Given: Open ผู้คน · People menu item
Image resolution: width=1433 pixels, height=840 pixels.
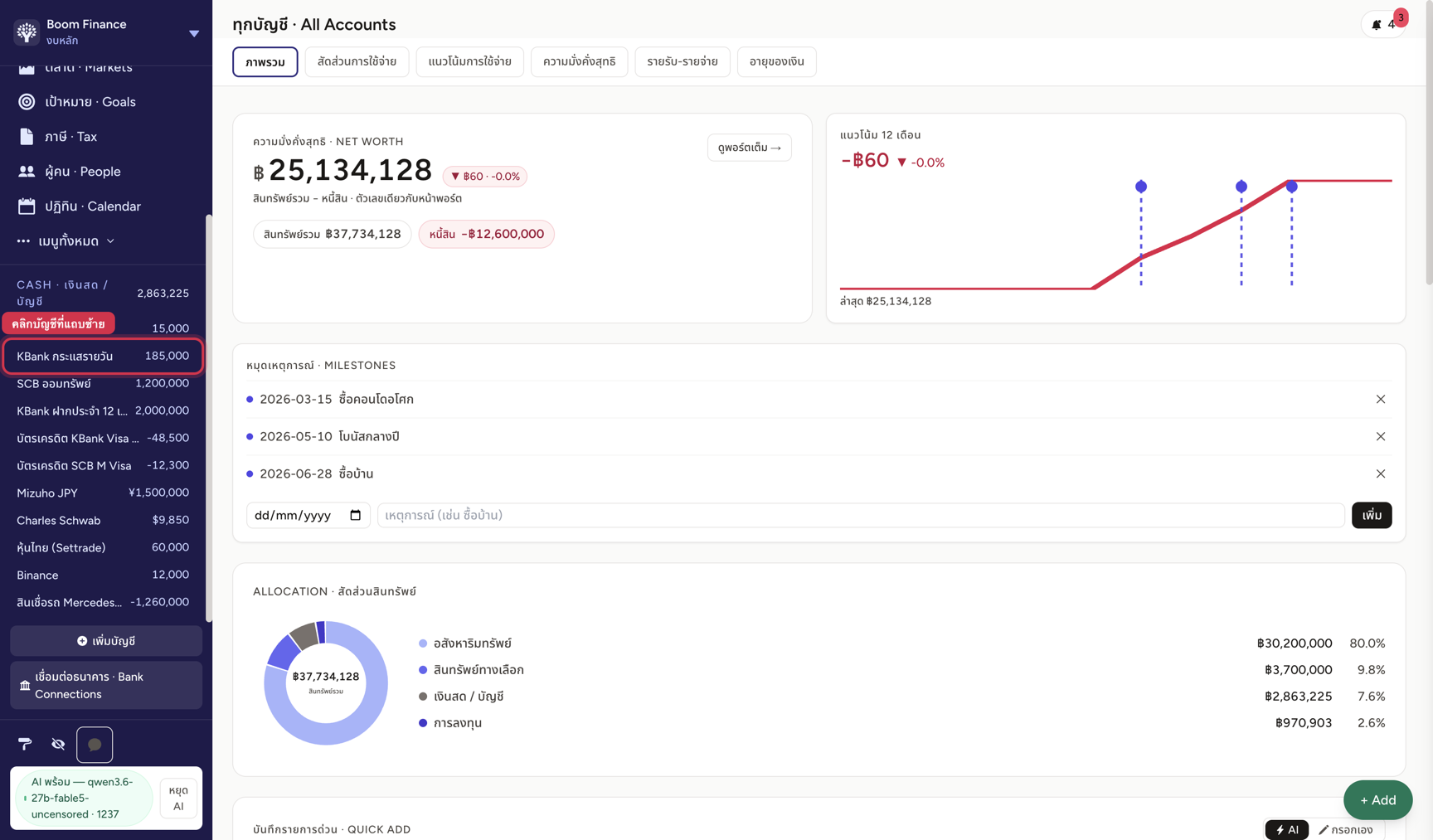Looking at the screenshot, I should (x=103, y=172).
